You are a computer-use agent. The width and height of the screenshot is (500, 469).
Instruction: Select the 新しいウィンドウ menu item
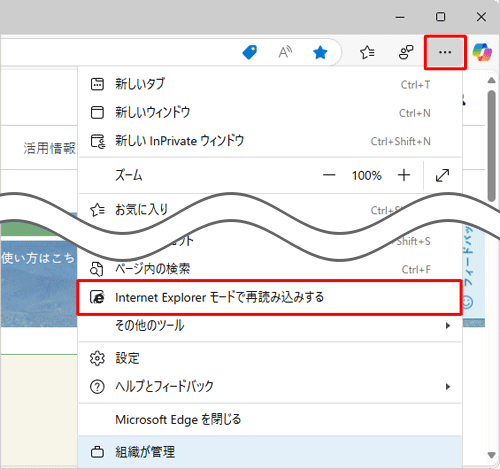point(270,113)
